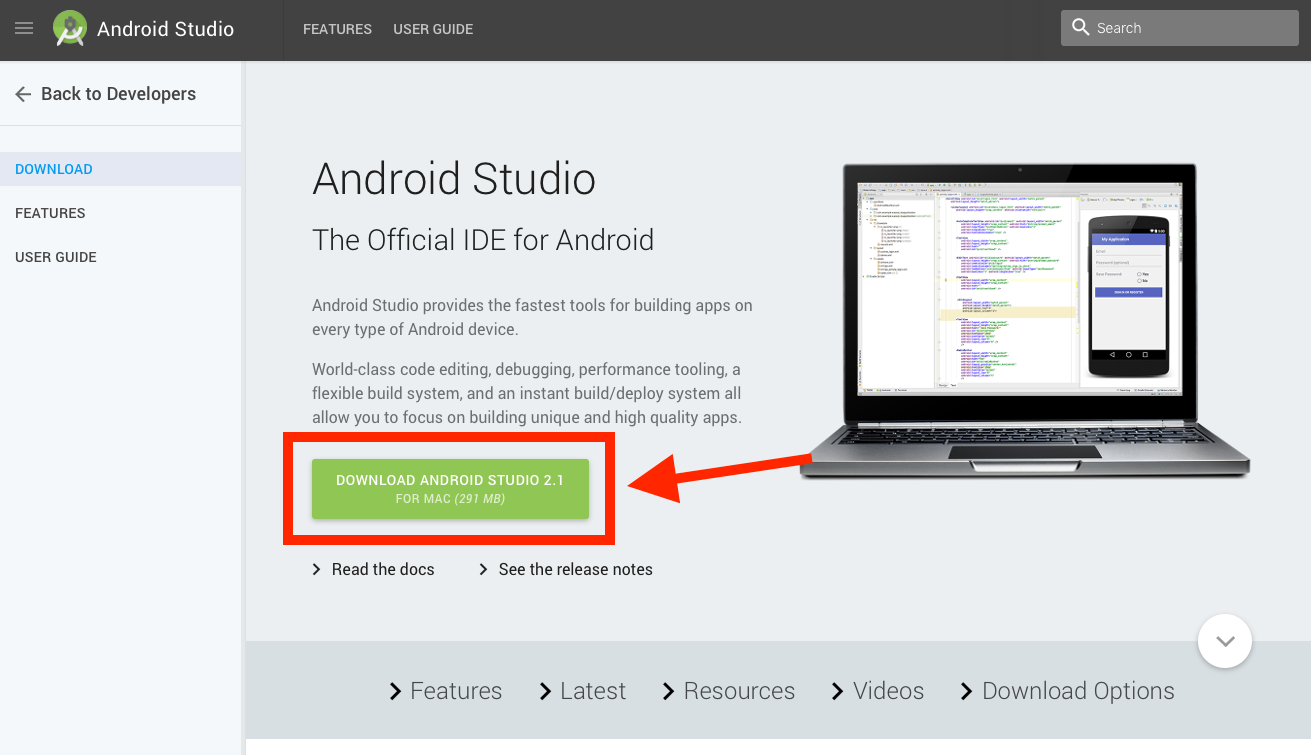Click the Android Studio title in header
1311x755 pixels.
pos(166,29)
